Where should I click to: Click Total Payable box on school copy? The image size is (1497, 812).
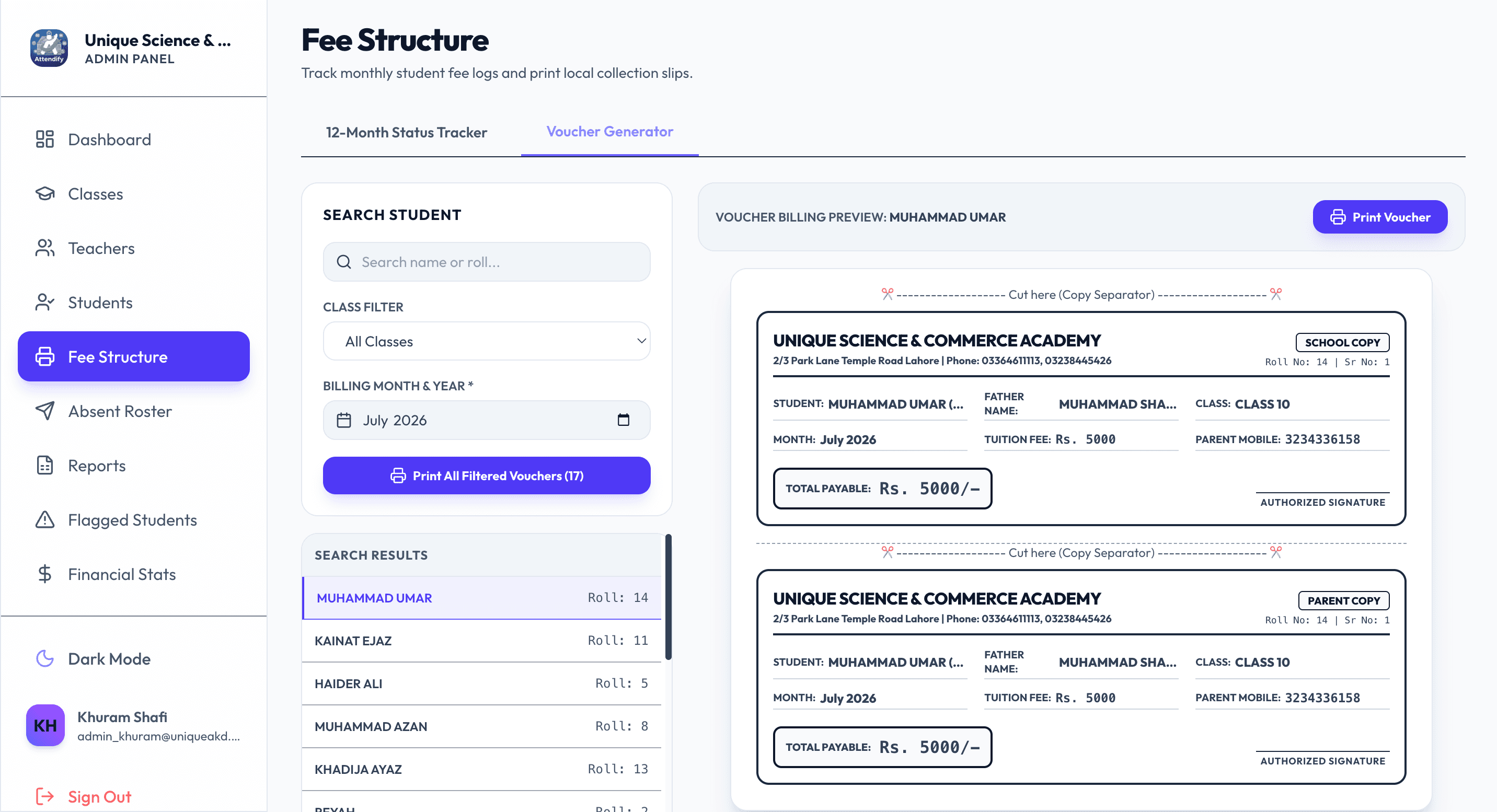882,489
